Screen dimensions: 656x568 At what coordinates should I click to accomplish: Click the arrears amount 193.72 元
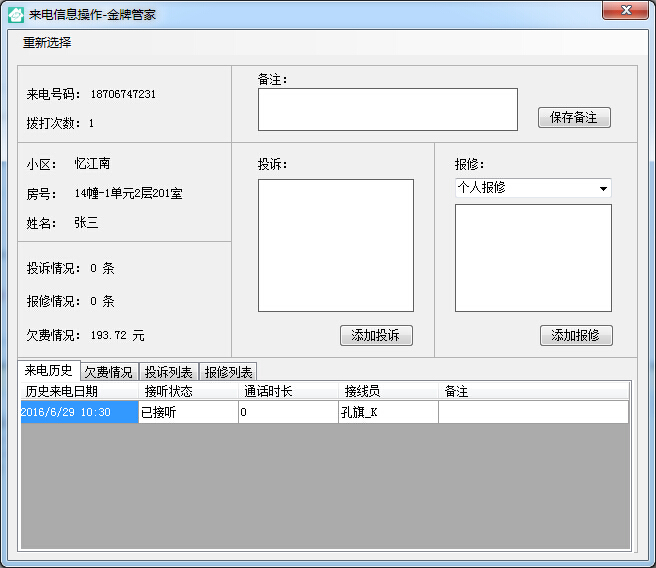pyautogui.click(x=118, y=335)
